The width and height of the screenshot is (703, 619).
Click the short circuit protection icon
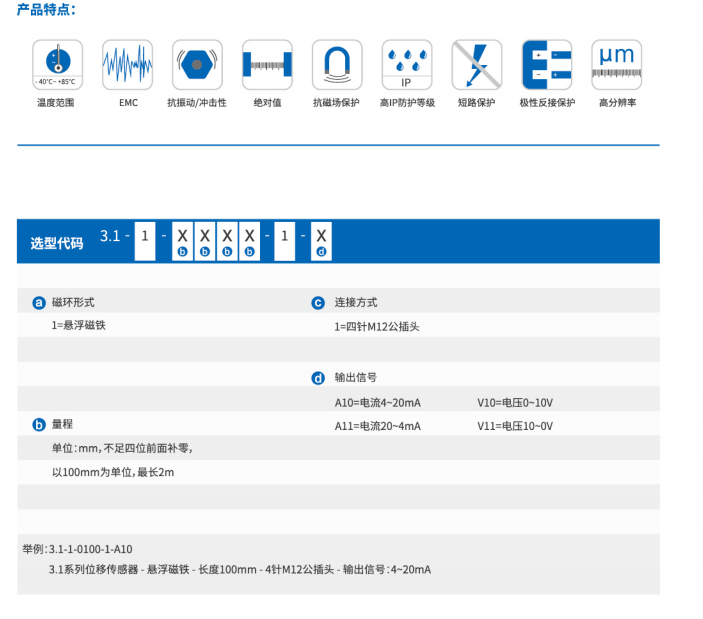pos(476,65)
